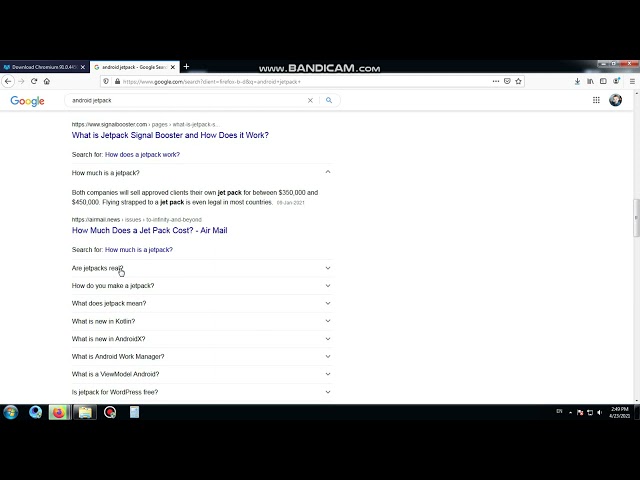Click the Google search input field
This screenshot has width=640, height=480.
(x=188, y=100)
